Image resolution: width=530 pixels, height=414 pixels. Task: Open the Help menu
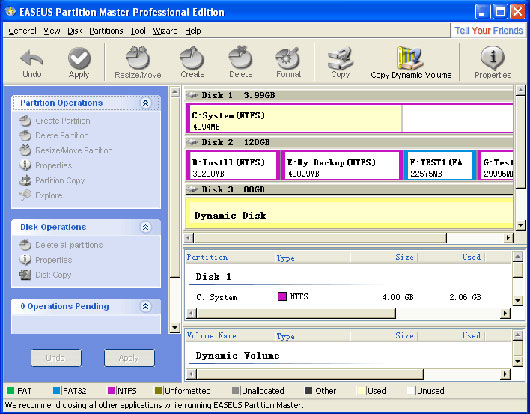[193, 31]
